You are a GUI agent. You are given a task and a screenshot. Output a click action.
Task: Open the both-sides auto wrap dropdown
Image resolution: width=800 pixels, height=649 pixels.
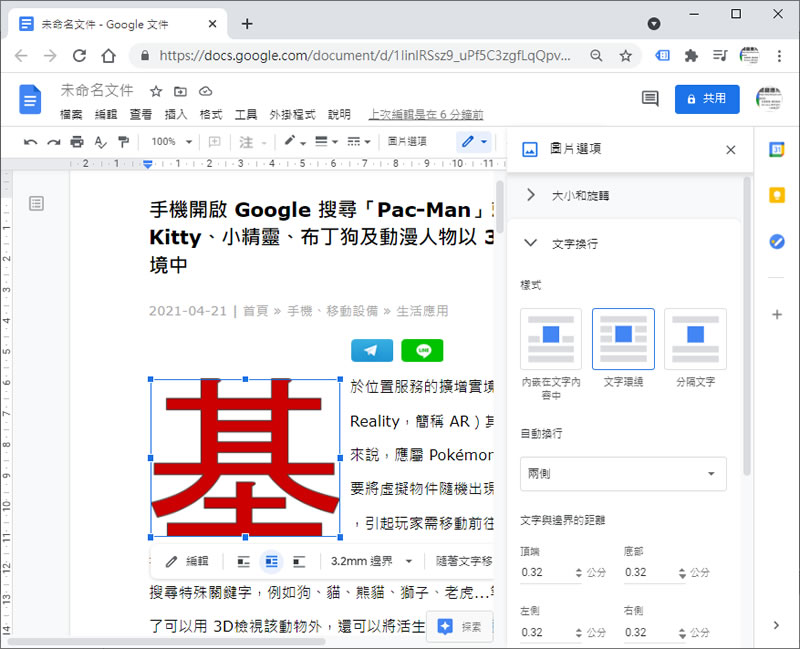(x=623, y=474)
